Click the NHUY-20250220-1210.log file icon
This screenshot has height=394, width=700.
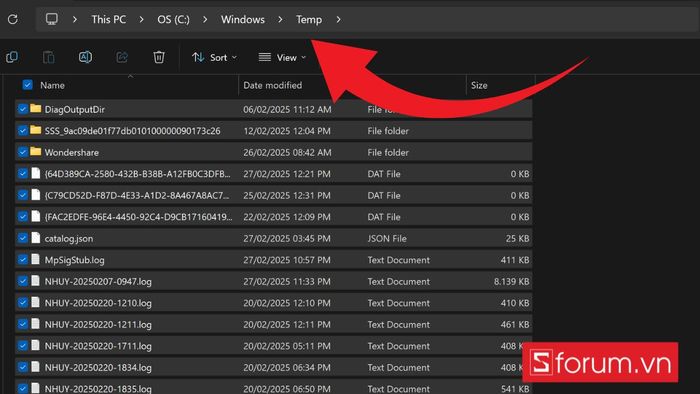pos(36,302)
